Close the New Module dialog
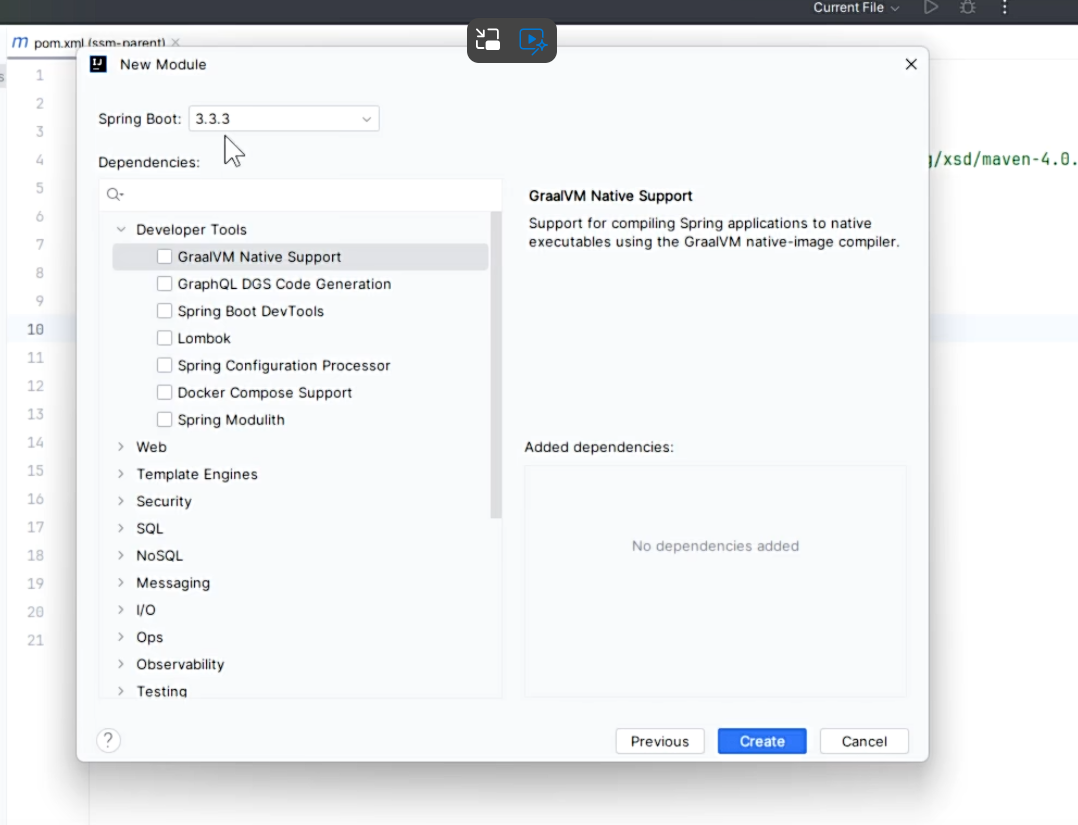 click(x=911, y=64)
